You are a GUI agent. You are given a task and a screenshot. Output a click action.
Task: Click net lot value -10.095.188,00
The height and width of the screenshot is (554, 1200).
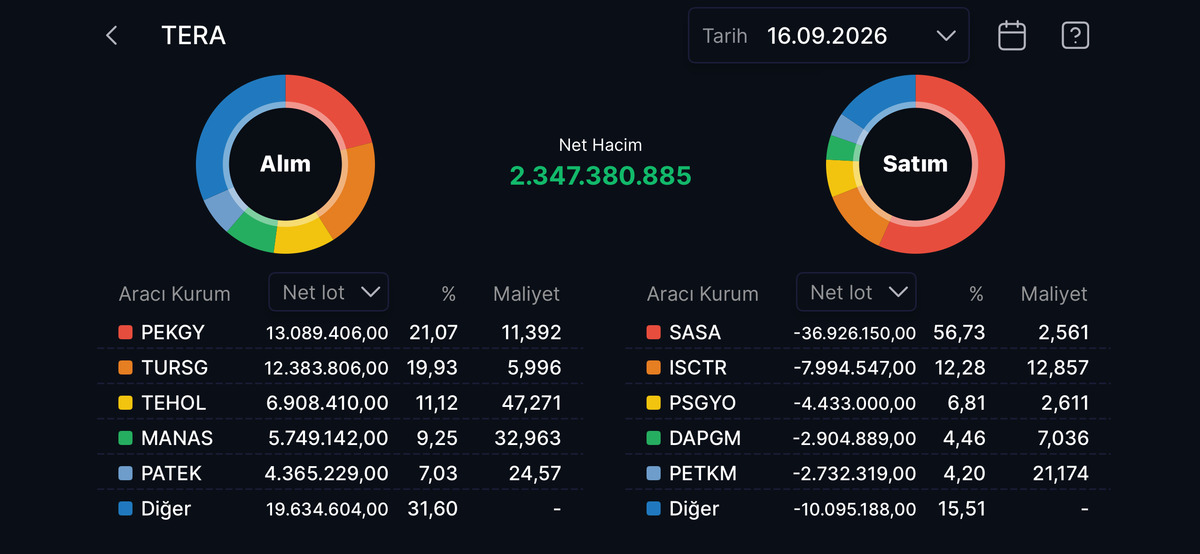coord(855,509)
